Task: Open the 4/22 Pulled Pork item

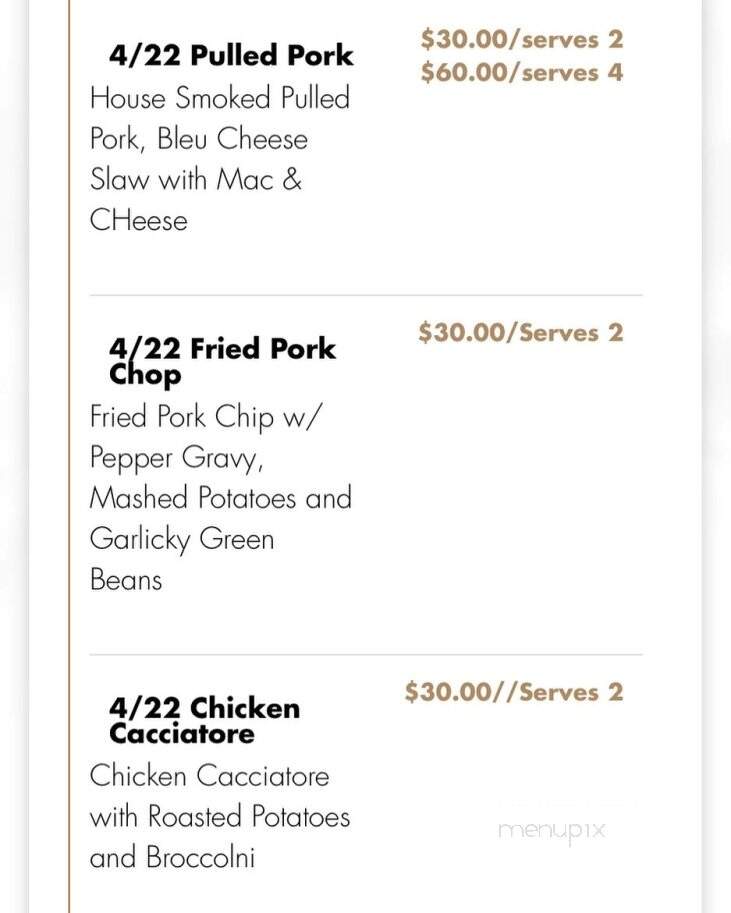Action: (x=231, y=55)
